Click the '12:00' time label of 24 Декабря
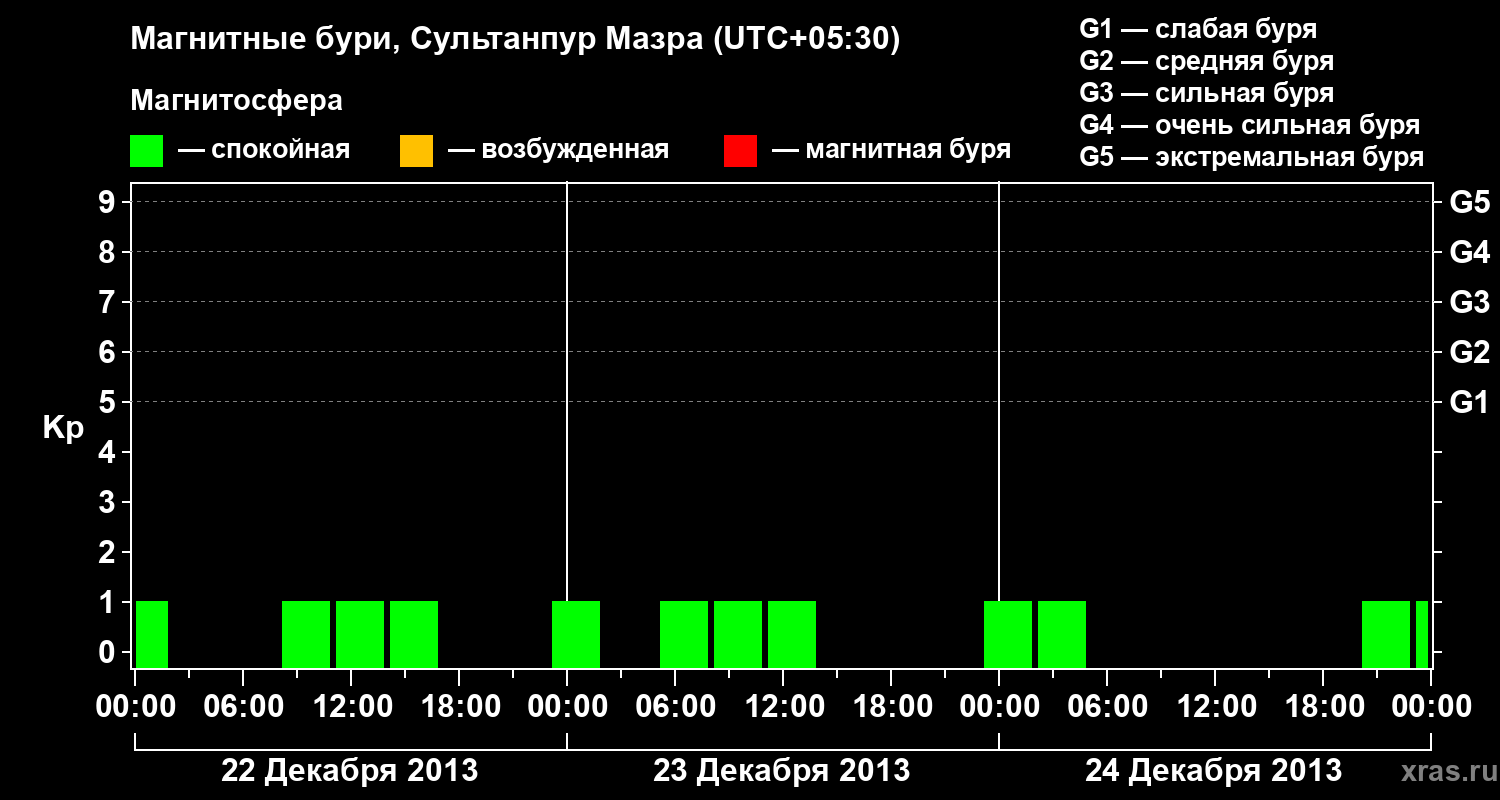The height and width of the screenshot is (800, 1500). coord(1215,707)
